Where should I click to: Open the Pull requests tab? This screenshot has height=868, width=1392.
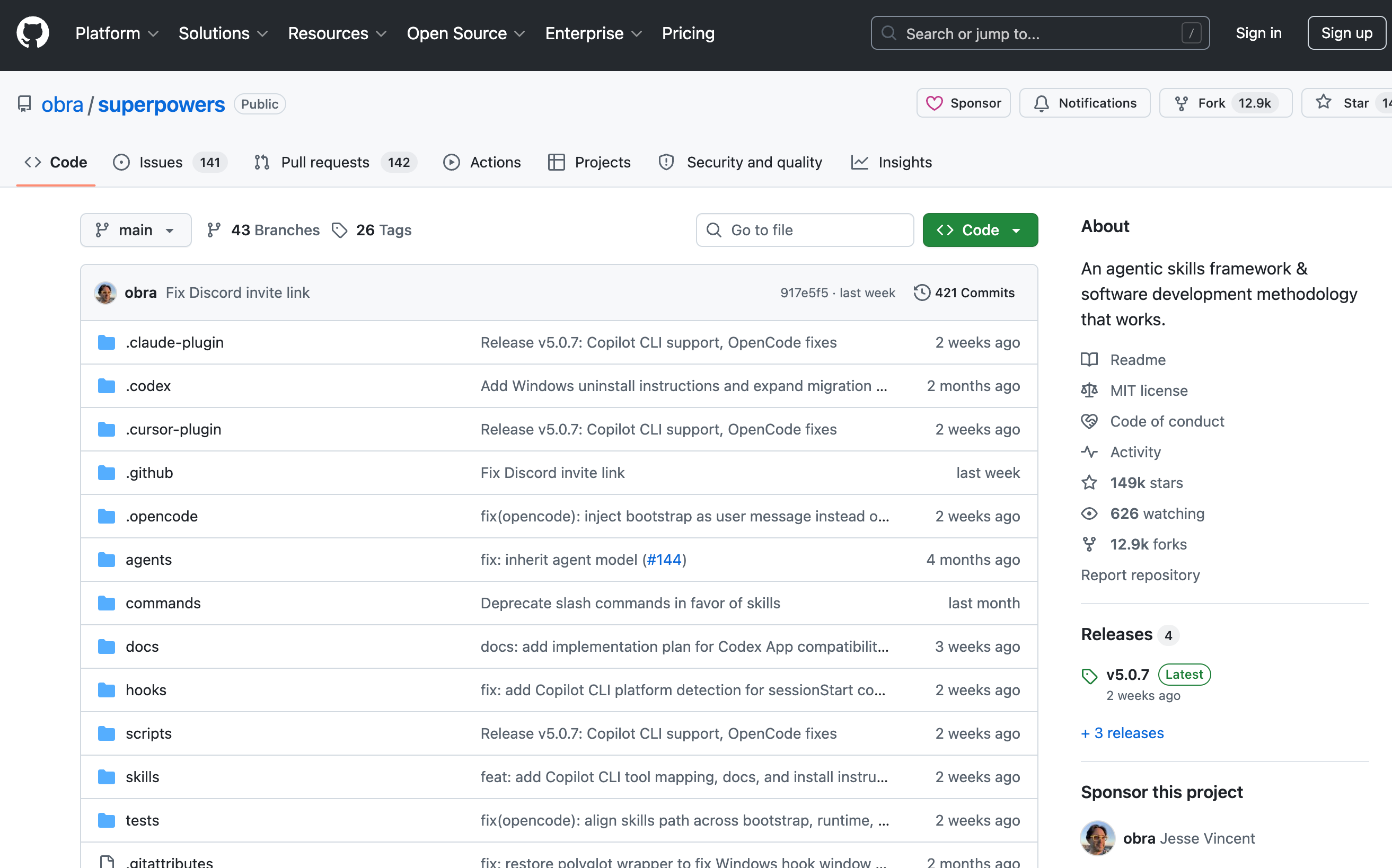coord(336,163)
